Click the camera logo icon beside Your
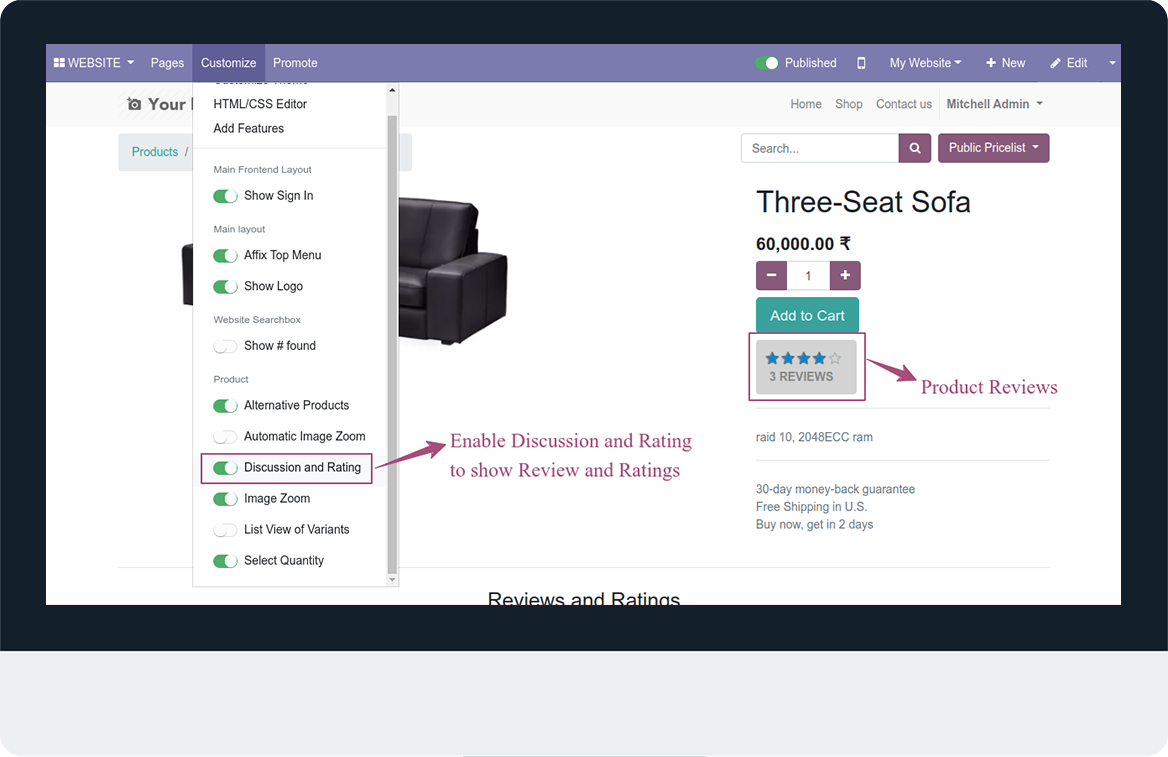Image resolution: width=1168 pixels, height=757 pixels. tap(134, 104)
